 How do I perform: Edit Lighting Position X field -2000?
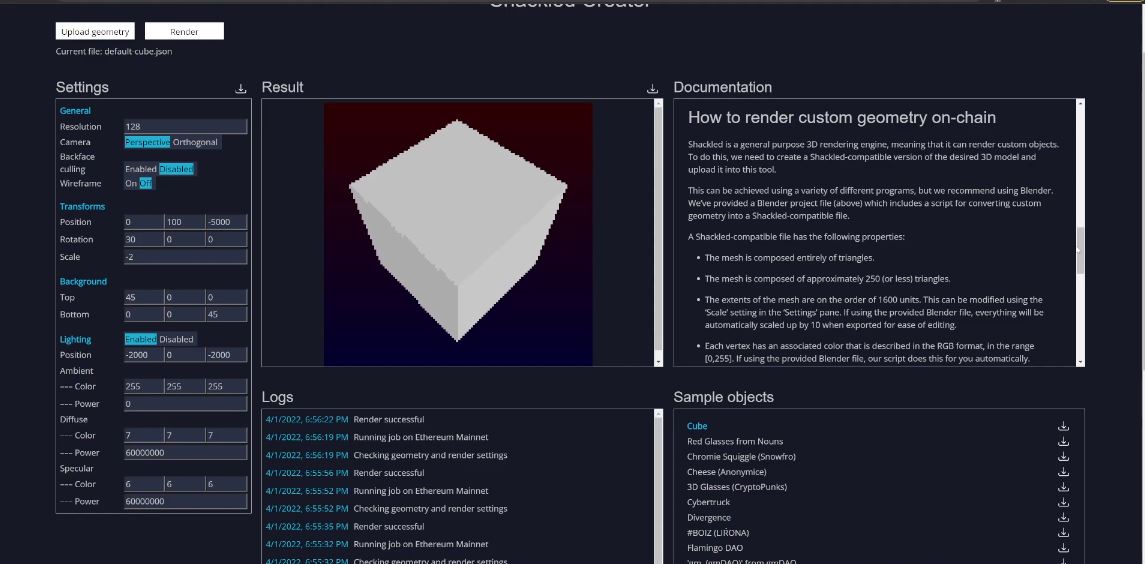[144, 355]
